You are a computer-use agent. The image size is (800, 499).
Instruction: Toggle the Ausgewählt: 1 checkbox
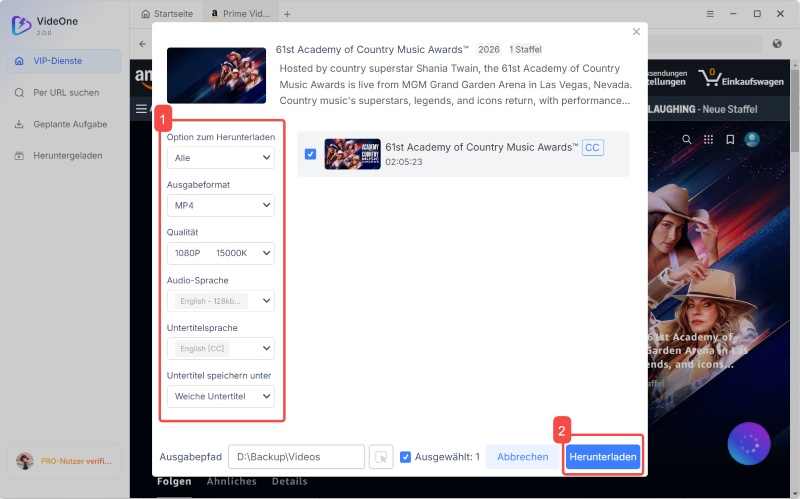405,457
